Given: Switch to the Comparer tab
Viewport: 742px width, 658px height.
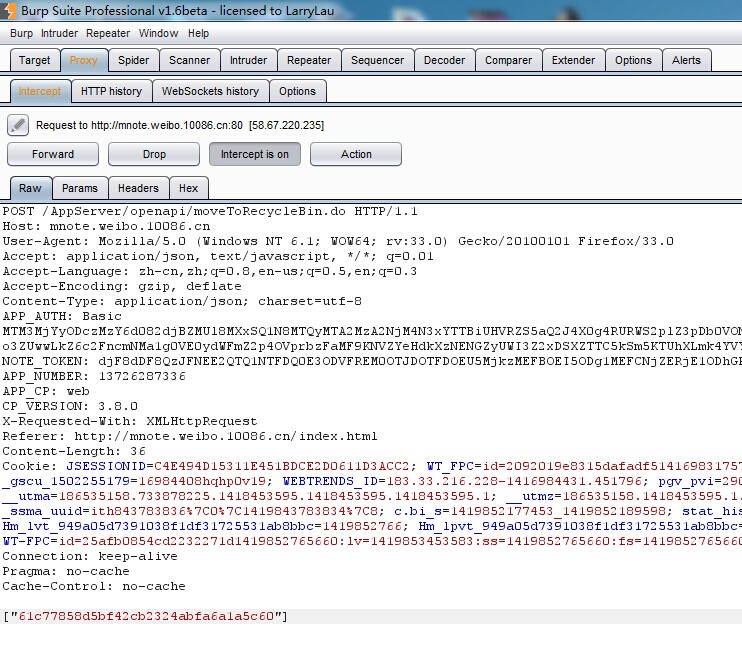Looking at the screenshot, I should point(509,61).
